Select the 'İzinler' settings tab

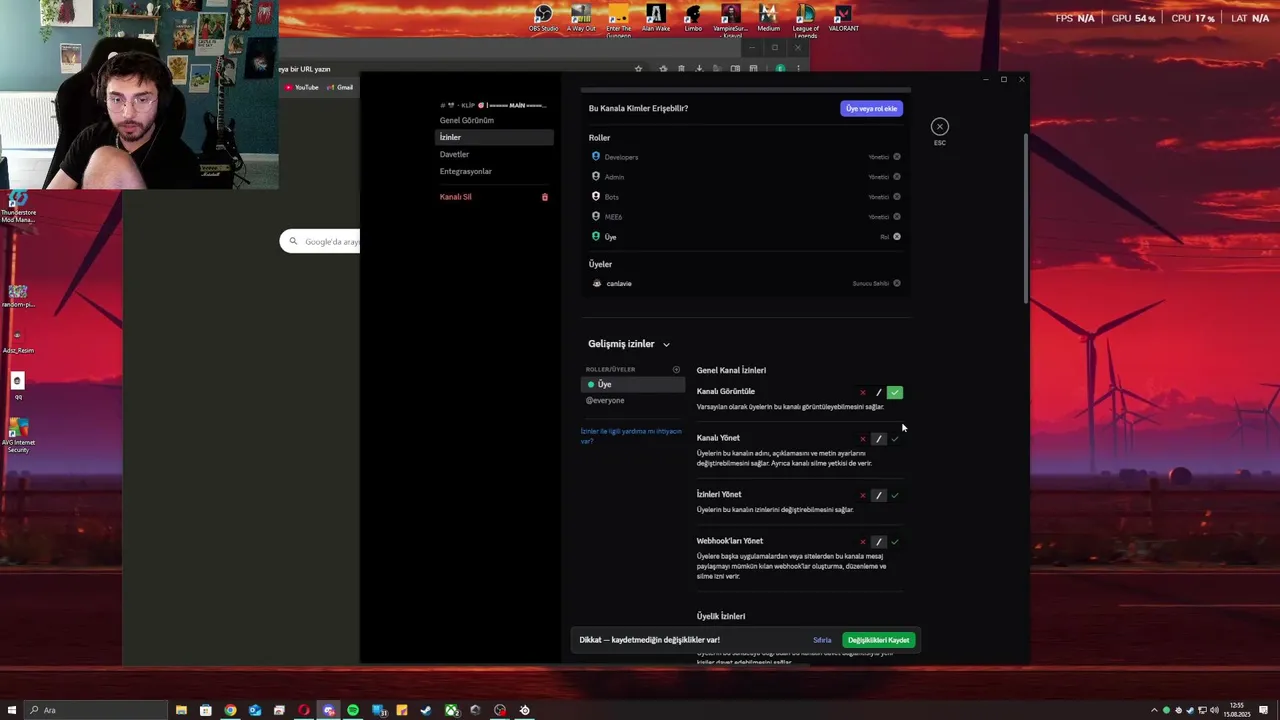tap(494, 137)
